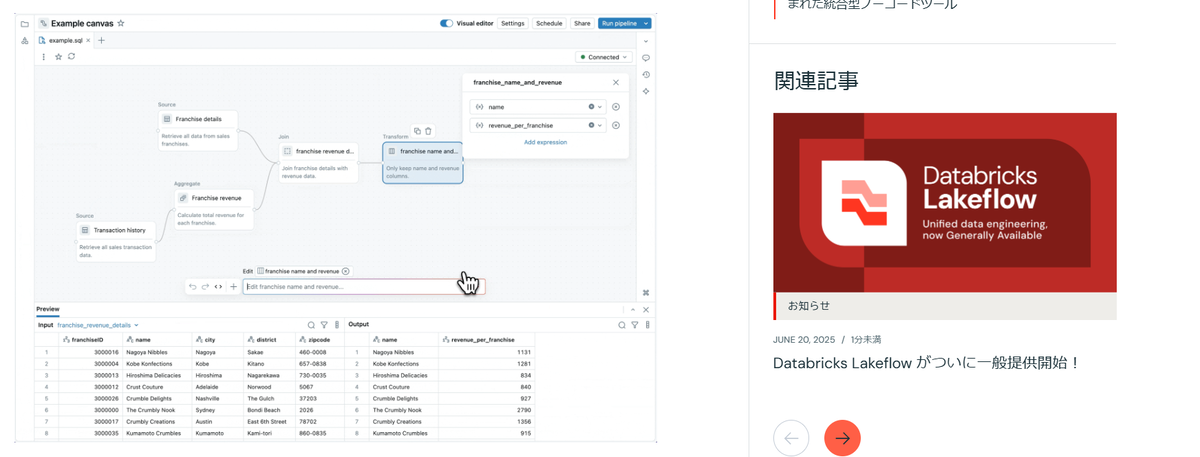Open comments icon in right sidebar
This screenshot has height=457, width=1200.
click(646, 58)
